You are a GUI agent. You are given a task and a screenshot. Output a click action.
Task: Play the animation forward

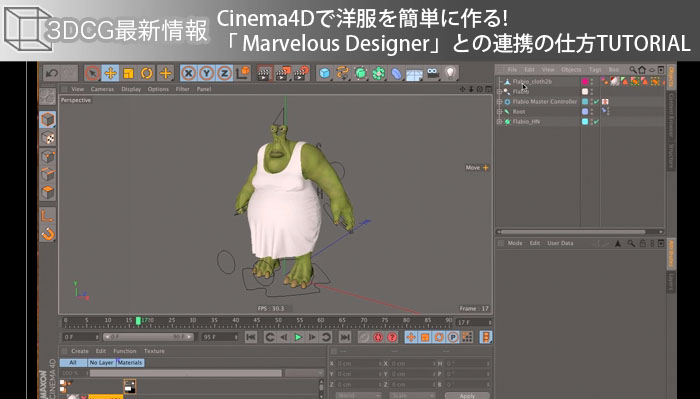tap(298, 337)
